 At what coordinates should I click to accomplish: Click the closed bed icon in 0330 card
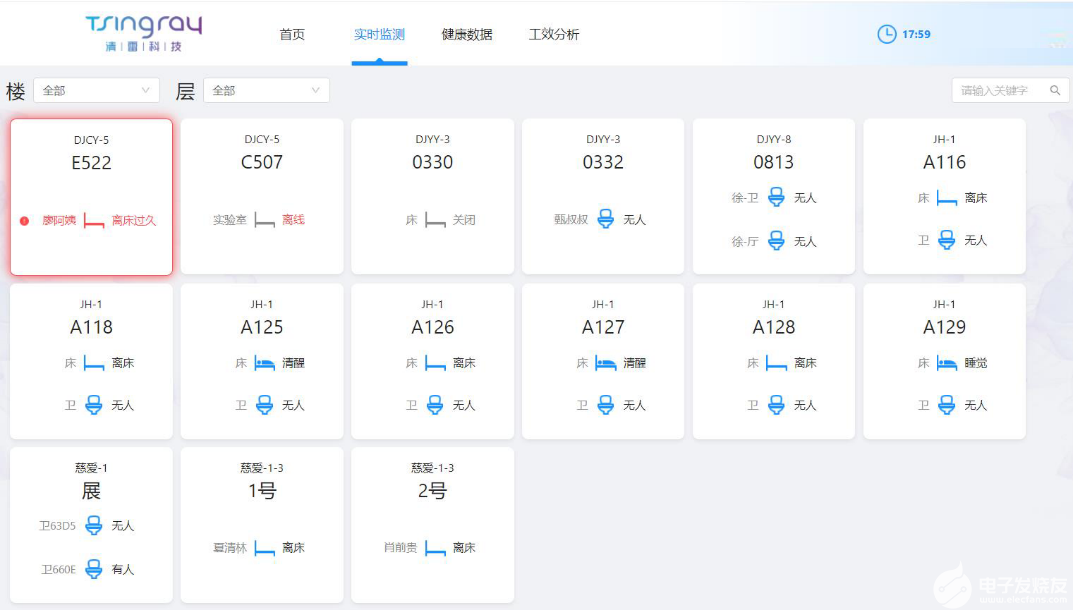pos(435,220)
